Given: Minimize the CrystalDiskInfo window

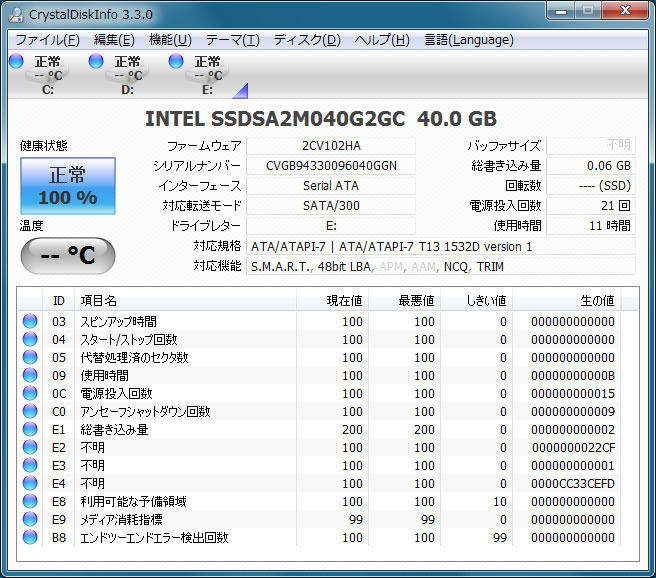Looking at the screenshot, I should coord(561,11).
